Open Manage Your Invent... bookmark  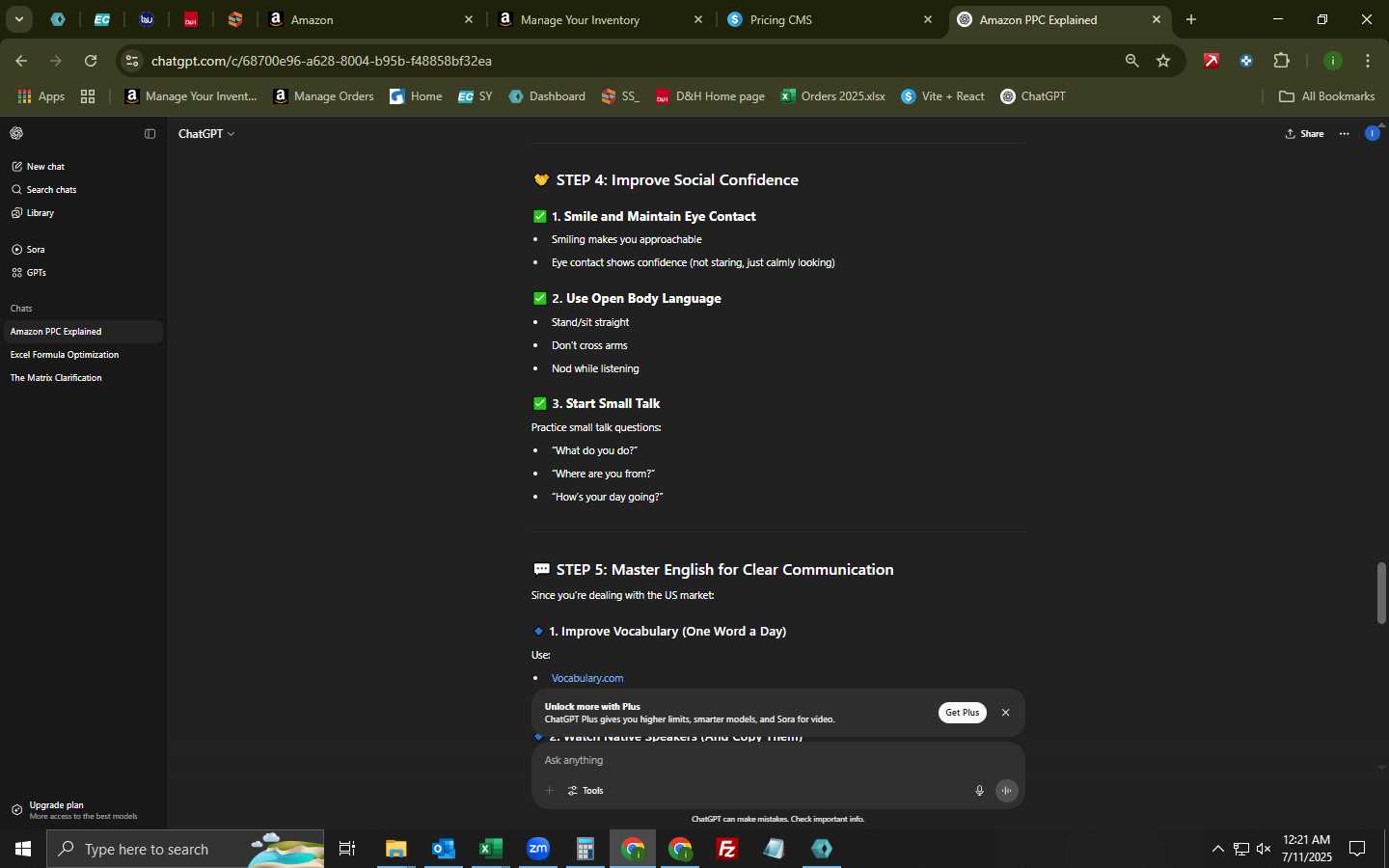click(x=191, y=96)
